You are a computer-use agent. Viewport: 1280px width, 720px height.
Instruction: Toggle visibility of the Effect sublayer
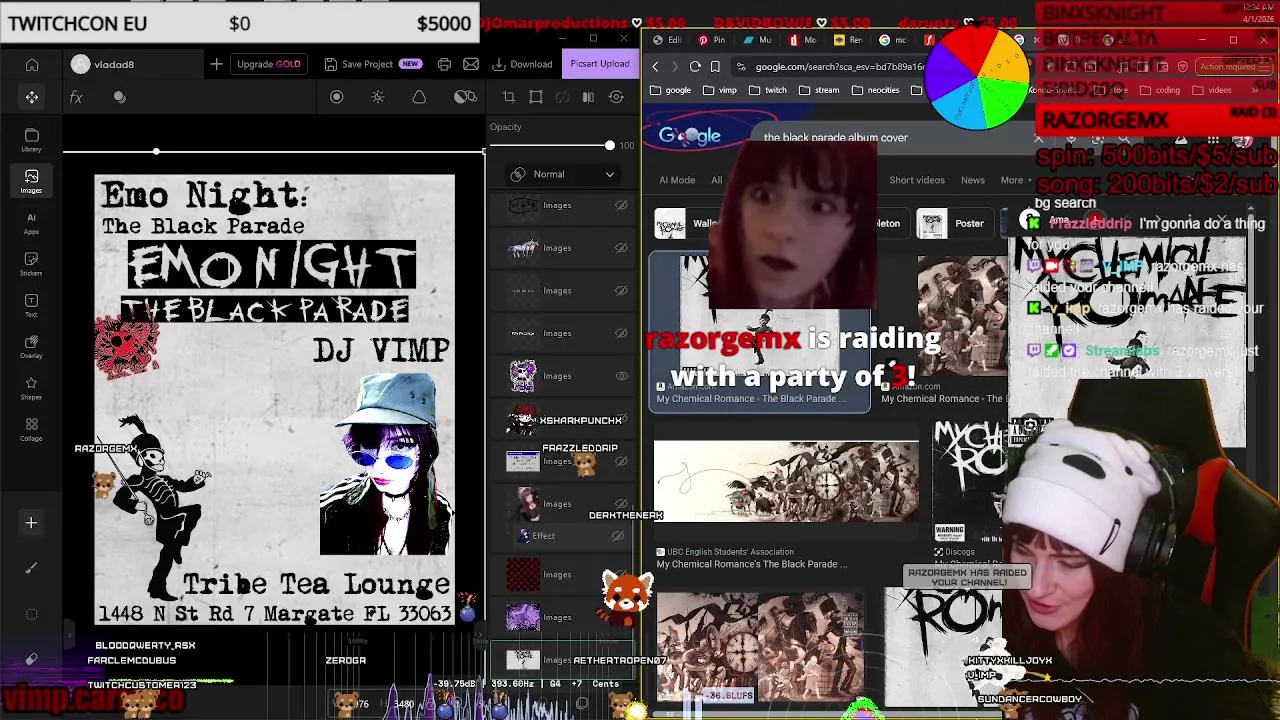click(x=618, y=536)
